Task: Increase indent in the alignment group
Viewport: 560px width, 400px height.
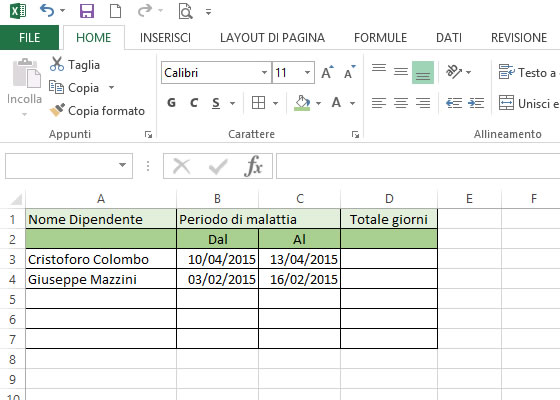Action: 476,103
